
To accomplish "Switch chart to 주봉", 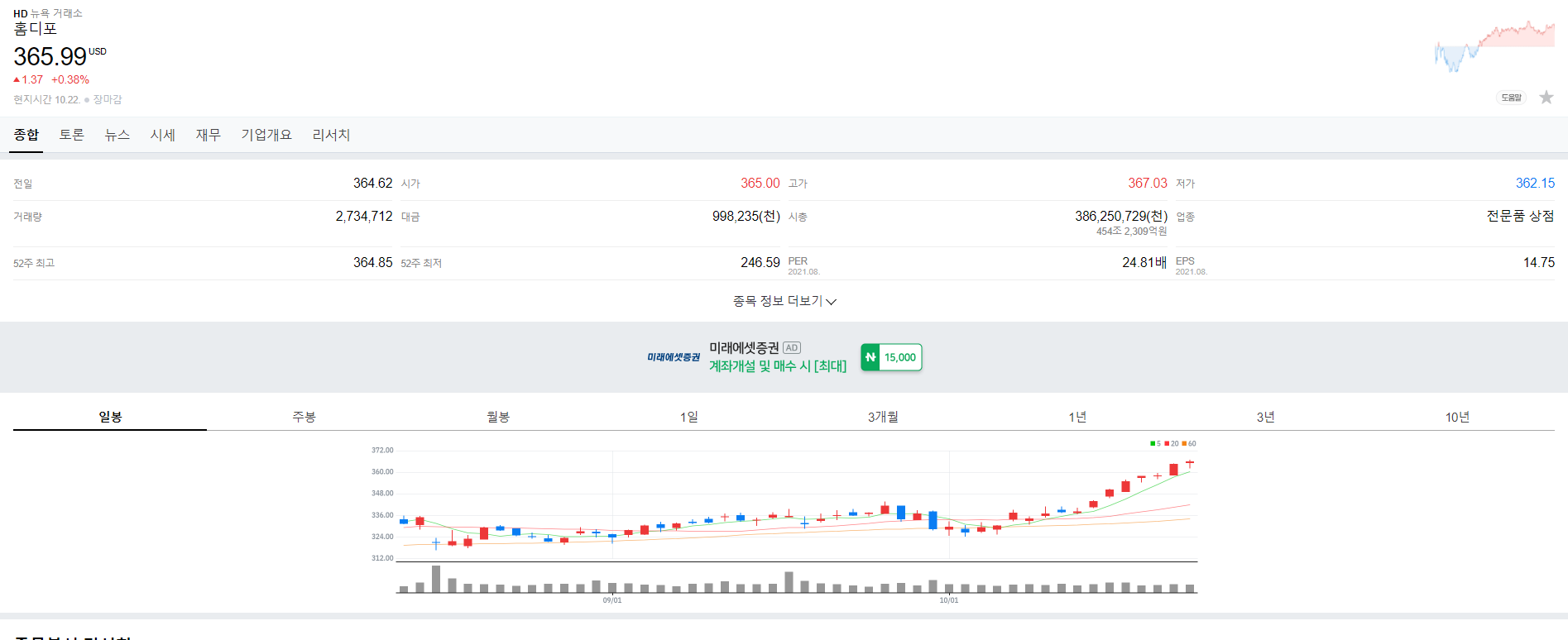I will pos(304,417).
